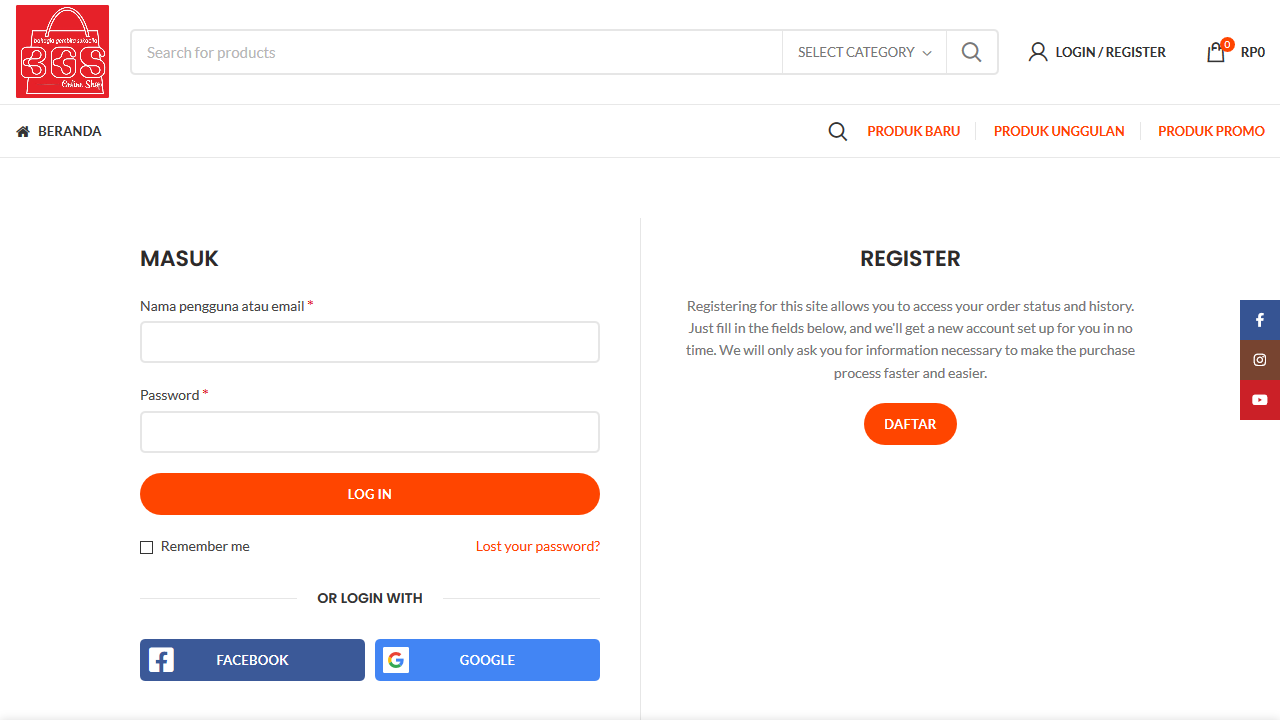Click into the Password input field

[x=370, y=432]
